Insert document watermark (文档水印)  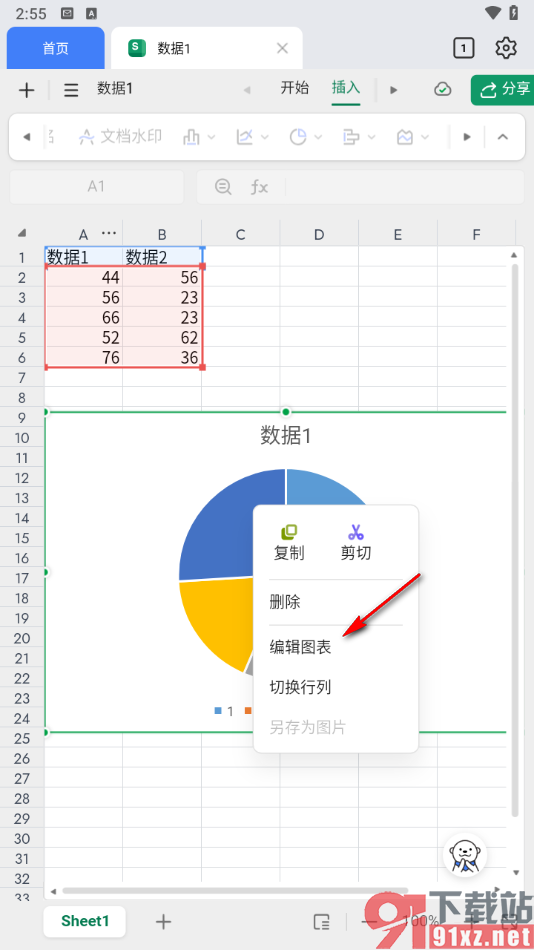pyautogui.click(x=121, y=137)
